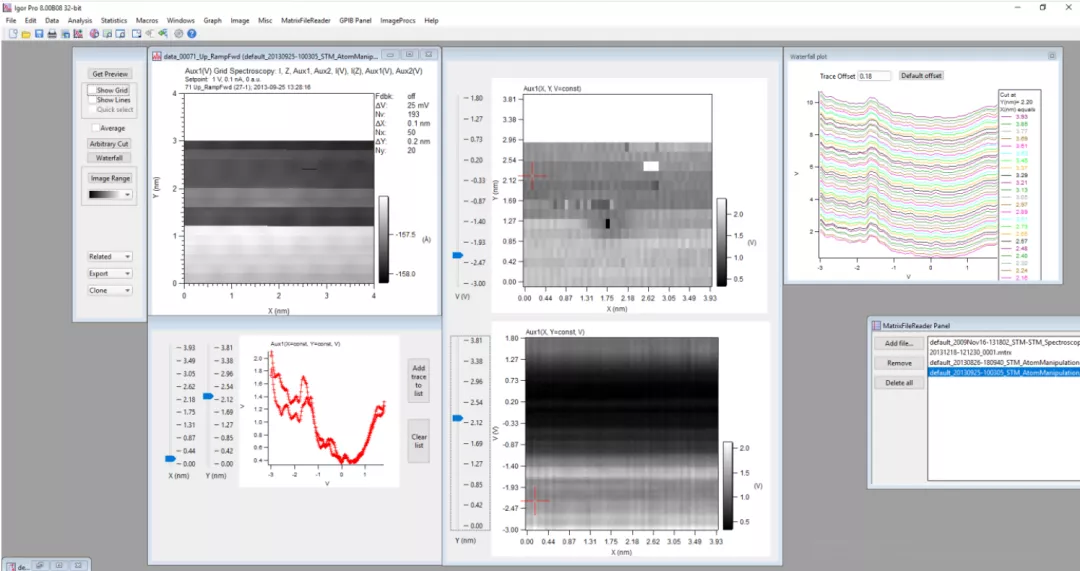Screen dimensions: 1080x571
Task: Open the GPIB Panel menu
Action: pyautogui.click(x=355, y=21)
